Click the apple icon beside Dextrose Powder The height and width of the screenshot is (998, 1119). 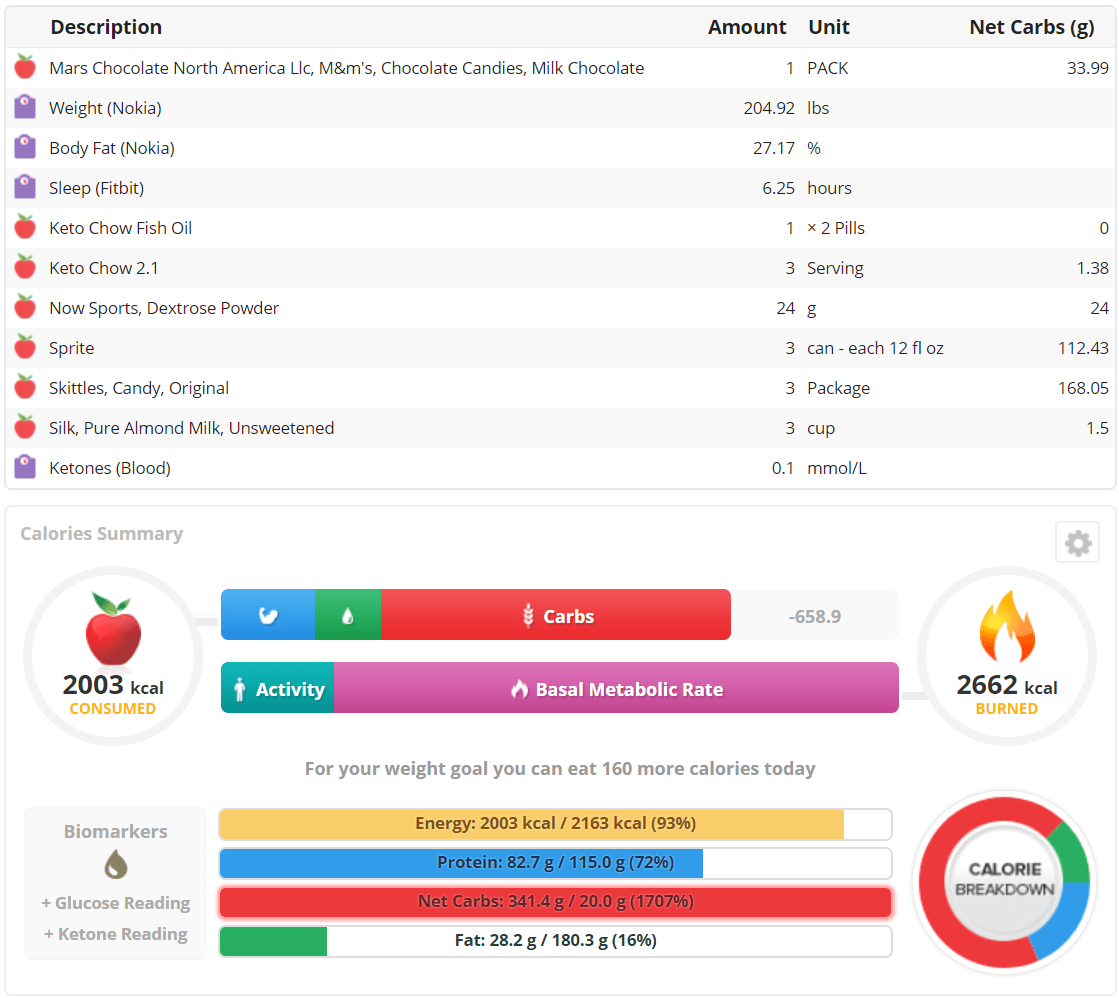click(25, 307)
